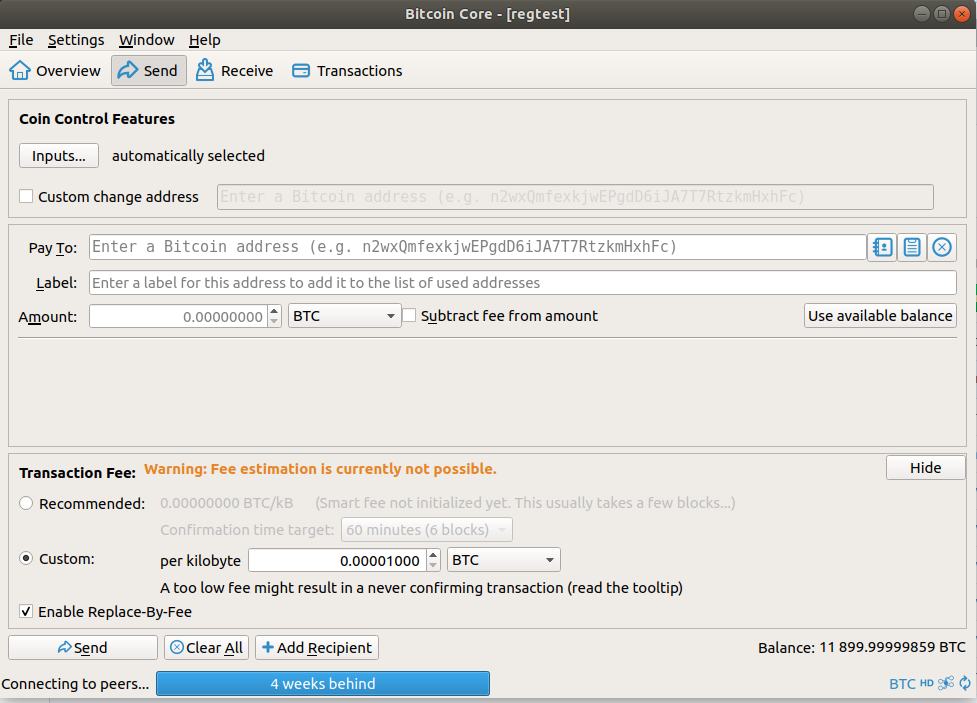Open the custom fee unit BTC dropdown
Viewport: 977px width, 703px height.
click(503, 560)
